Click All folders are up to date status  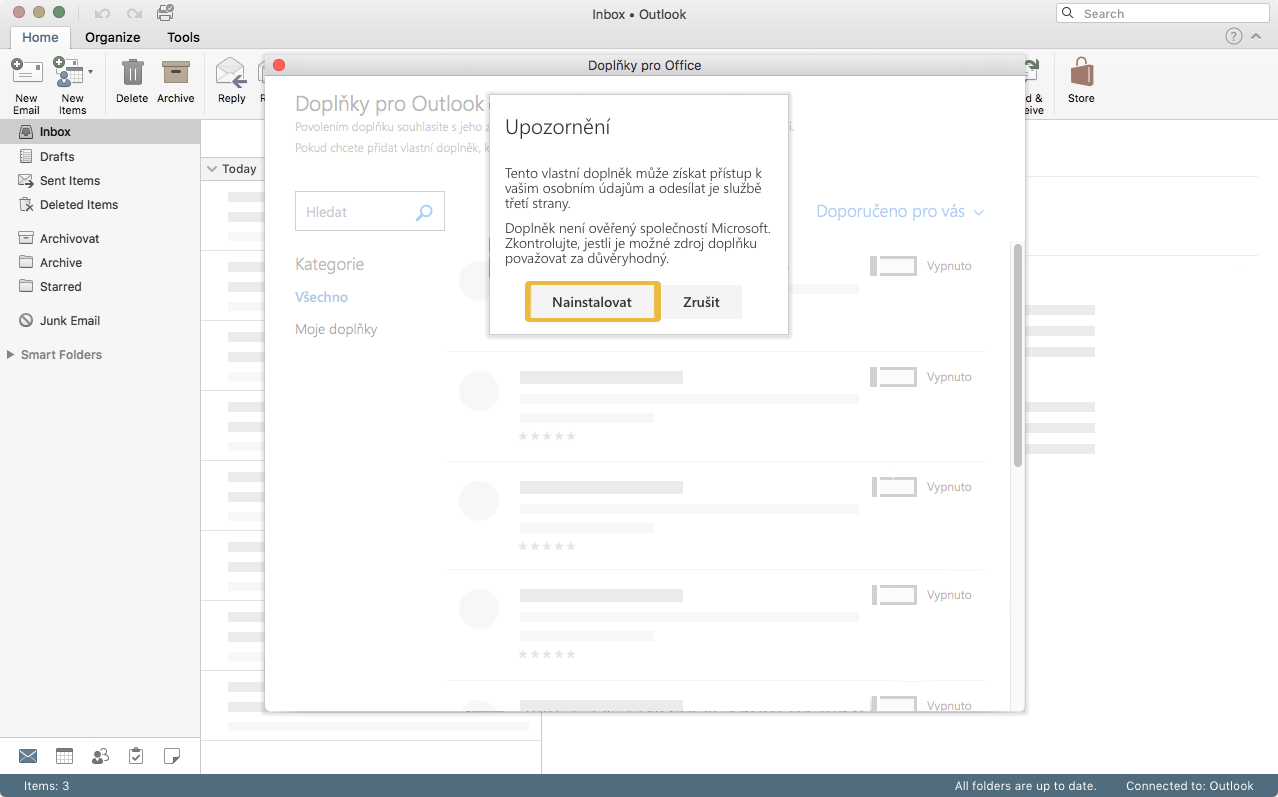coord(1025,786)
